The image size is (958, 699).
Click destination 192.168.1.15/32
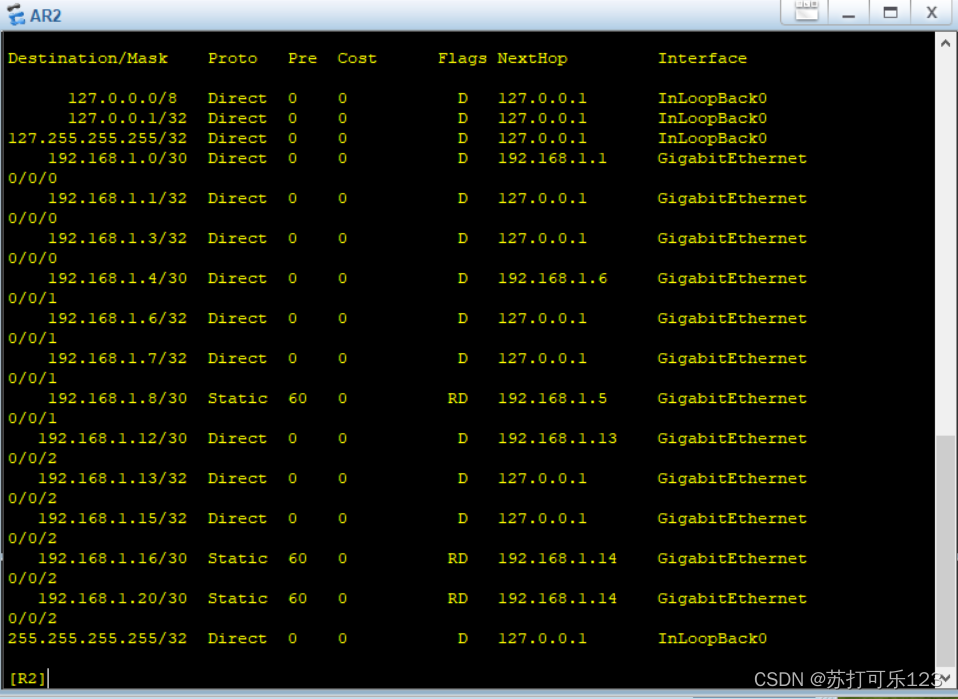click(112, 518)
